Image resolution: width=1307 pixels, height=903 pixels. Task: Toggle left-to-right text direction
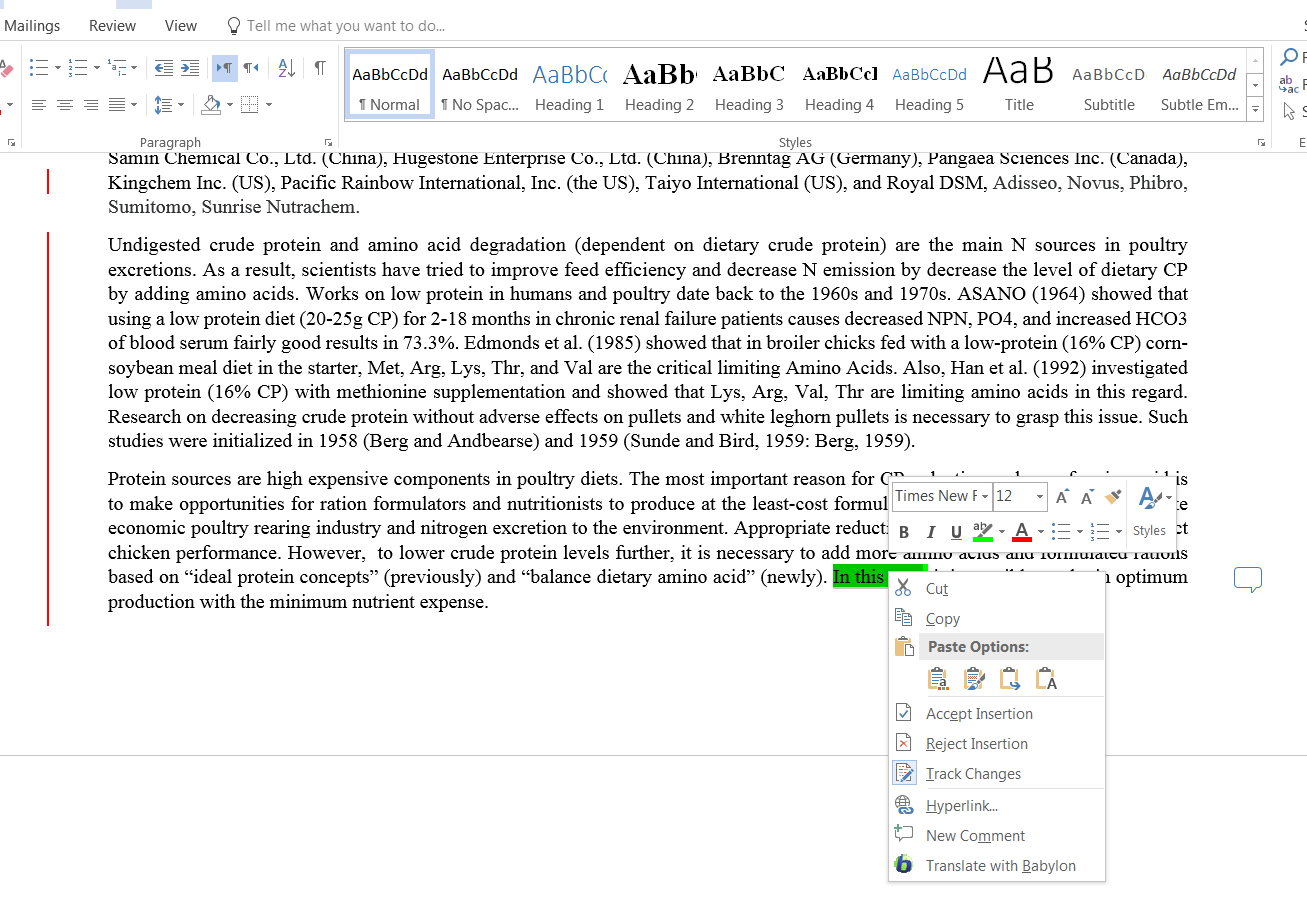pos(224,68)
